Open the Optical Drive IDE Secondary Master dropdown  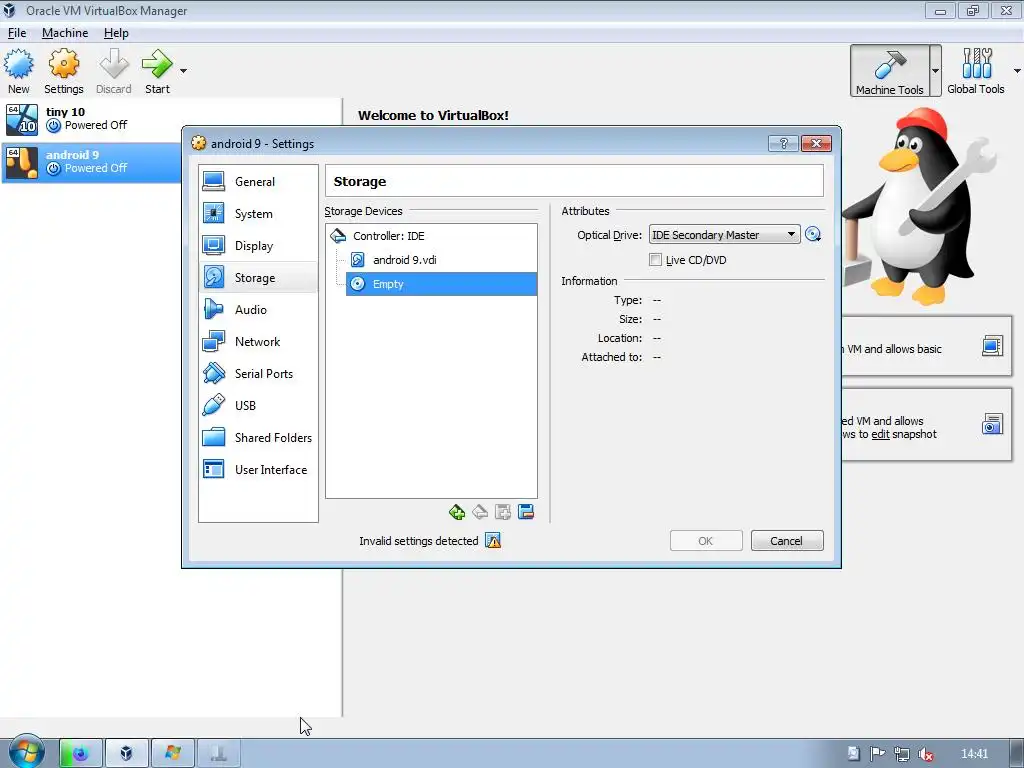[x=724, y=234]
